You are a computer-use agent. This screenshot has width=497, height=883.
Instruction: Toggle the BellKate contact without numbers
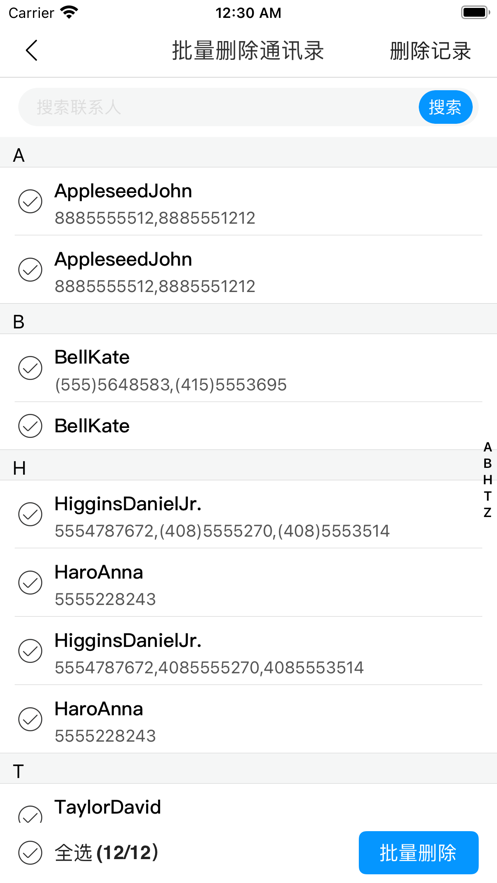coord(30,426)
